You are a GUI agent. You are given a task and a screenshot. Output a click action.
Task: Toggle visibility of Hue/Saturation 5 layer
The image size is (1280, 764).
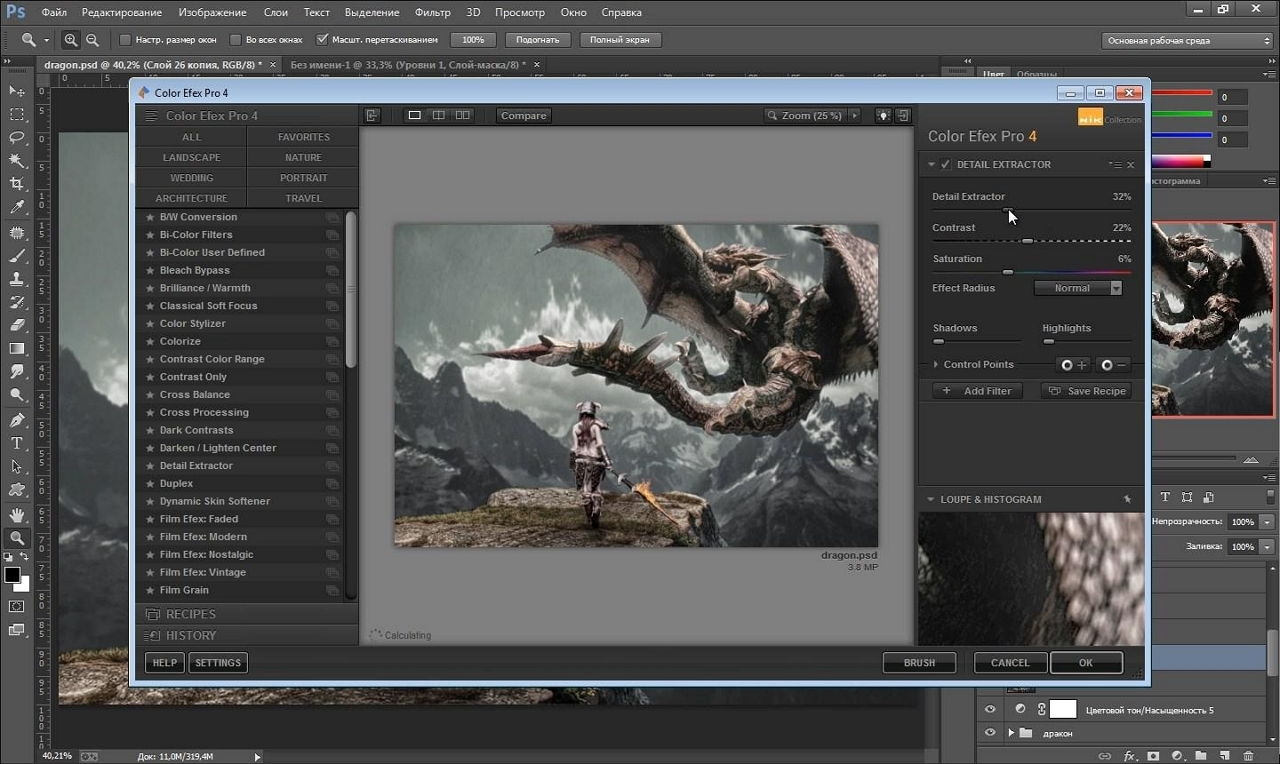pyautogui.click(x=990, y=709)
